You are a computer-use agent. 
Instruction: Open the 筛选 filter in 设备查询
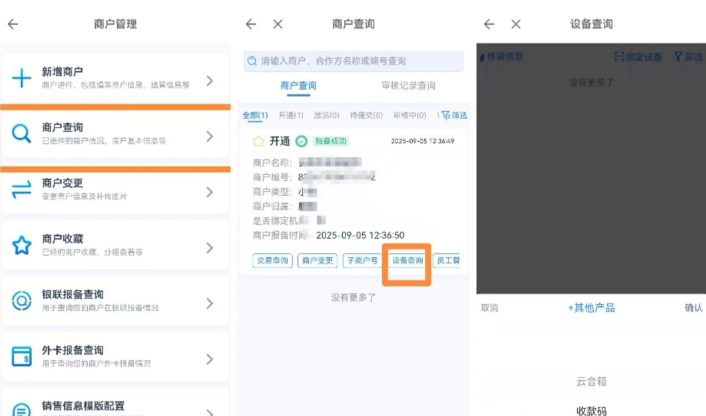tap(688, 56)
